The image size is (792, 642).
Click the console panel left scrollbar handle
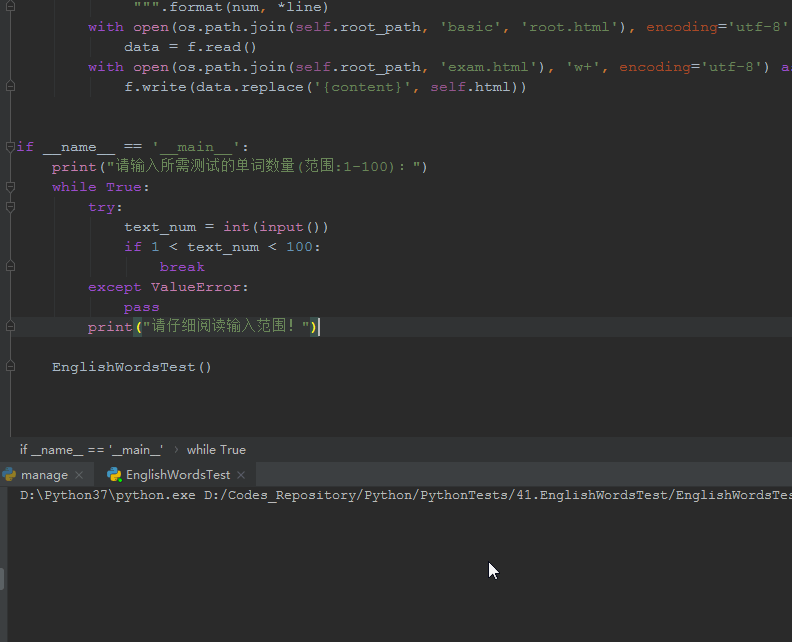coord(2,579)
